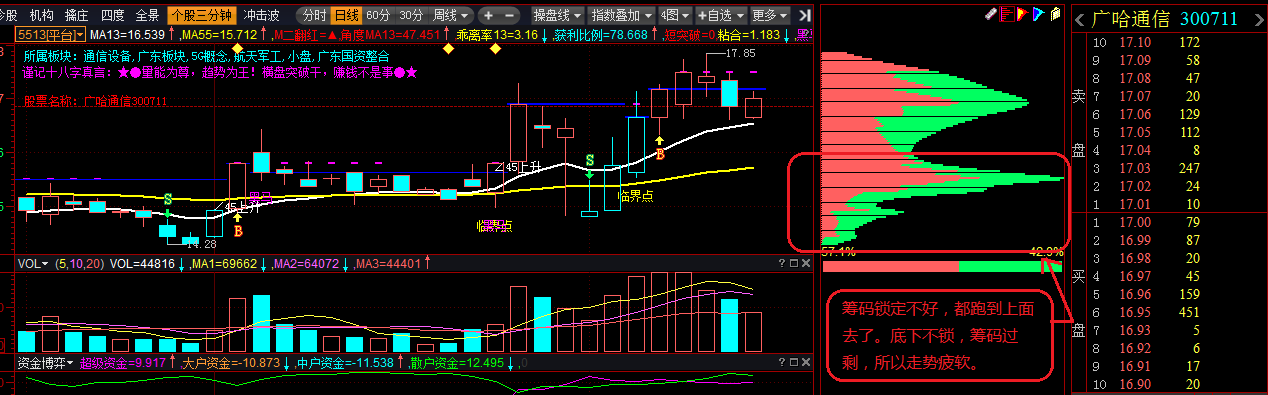Zoom in chart with plus button
This screenshot has height=395, width=1268.
click(487, 15)
